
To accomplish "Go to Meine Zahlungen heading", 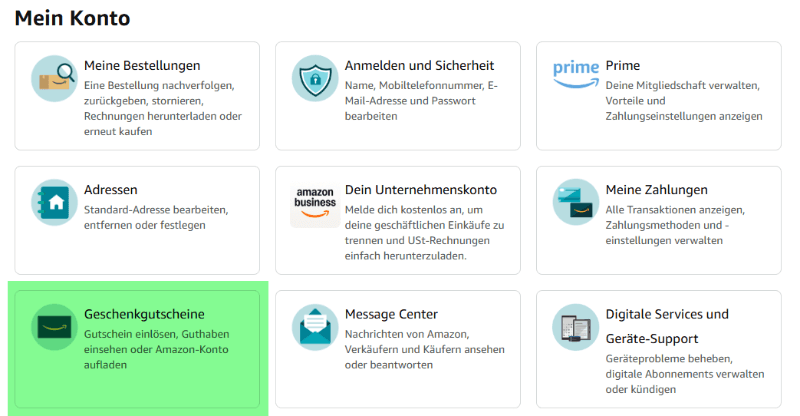I will tap(656, 190).
